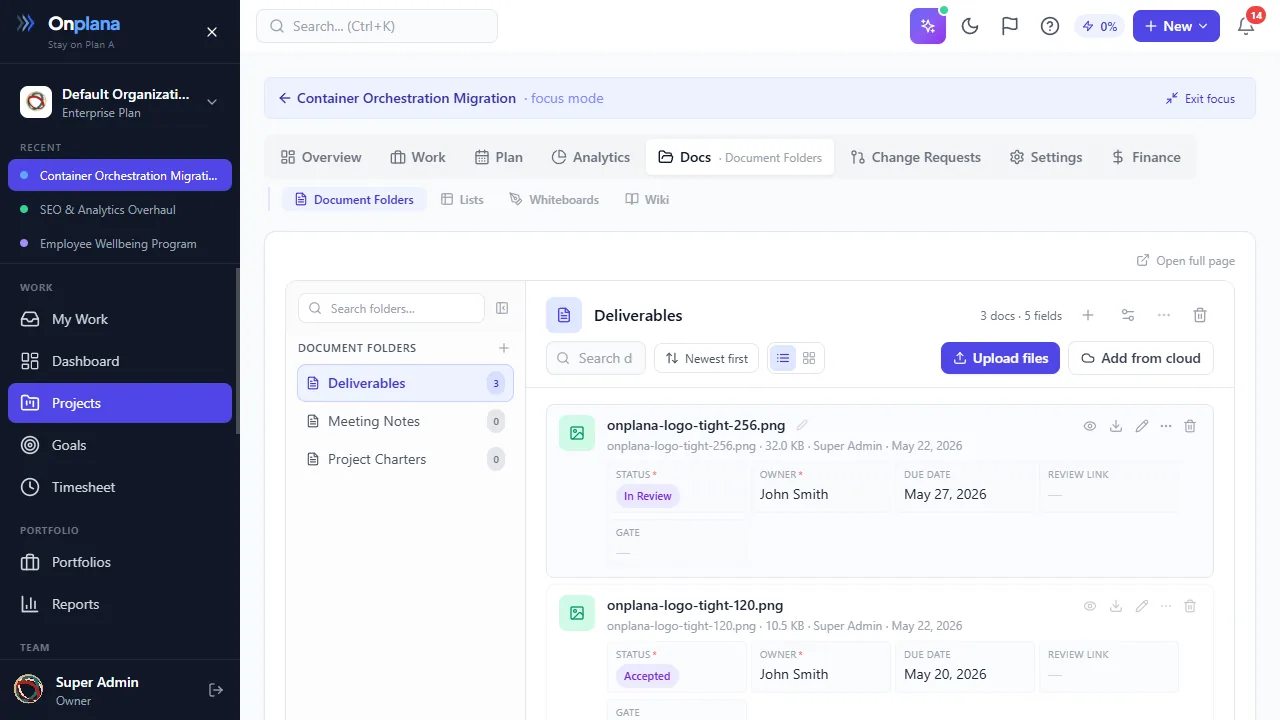
Task: Preview onplana-logo-tight-120.png eye icon
Action: coord(1090,606)
